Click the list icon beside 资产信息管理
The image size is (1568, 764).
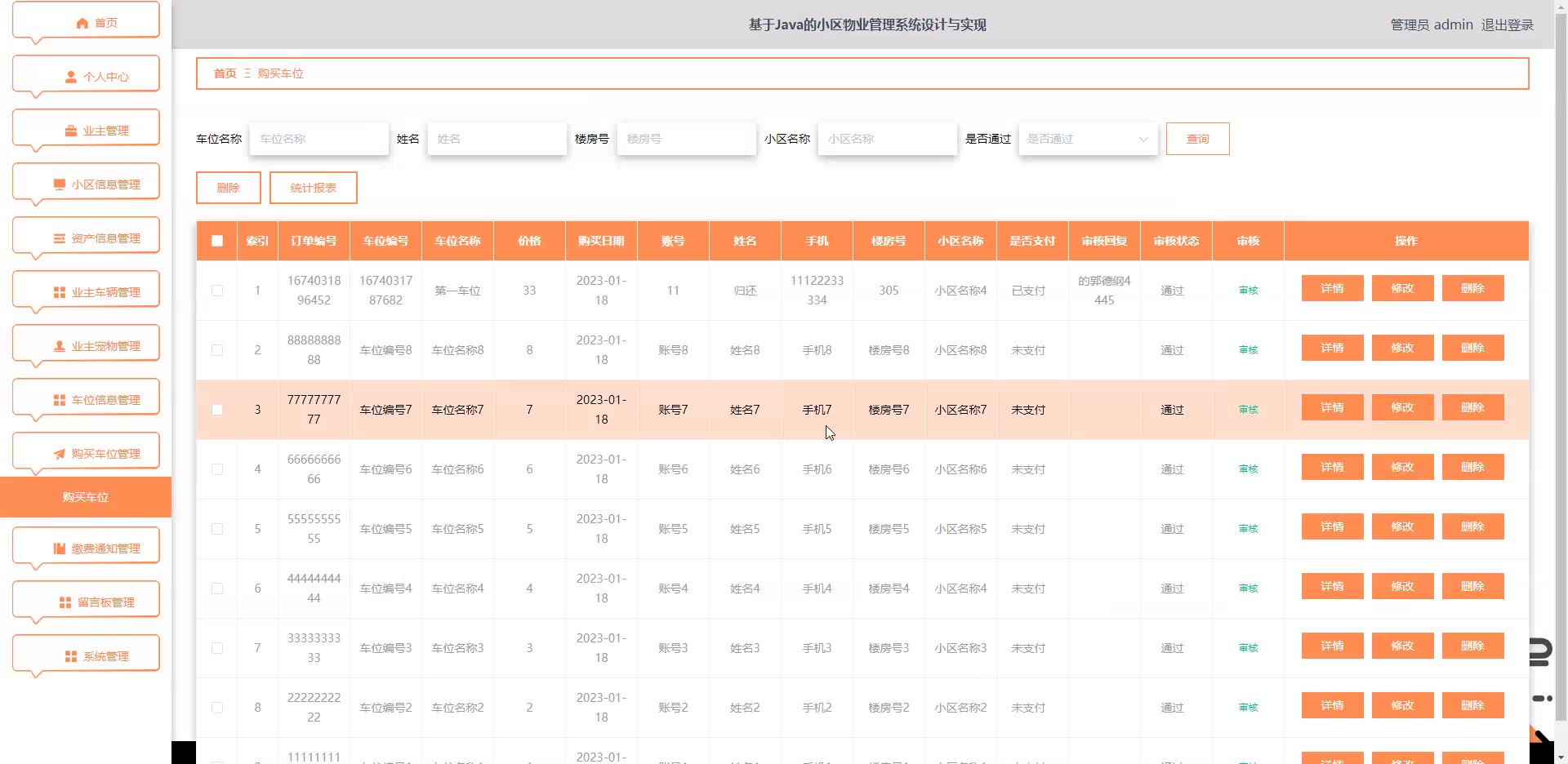pos(60,238)
